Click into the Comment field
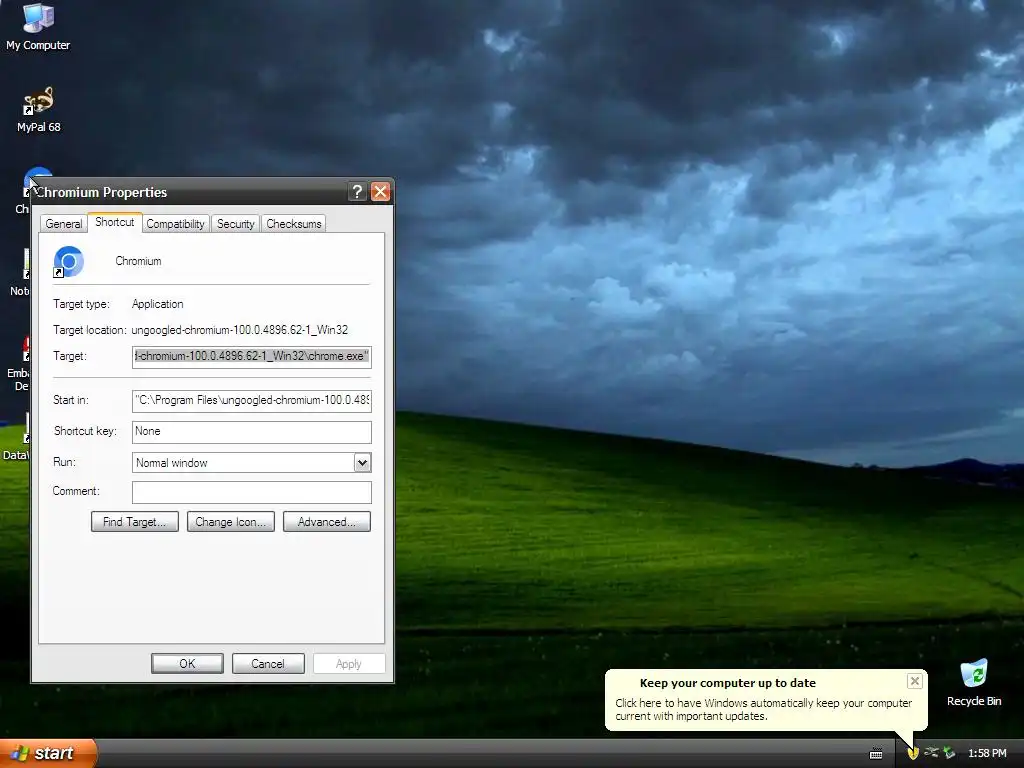This screenshot has width=1024, height=768. click(x=251, y=492)
